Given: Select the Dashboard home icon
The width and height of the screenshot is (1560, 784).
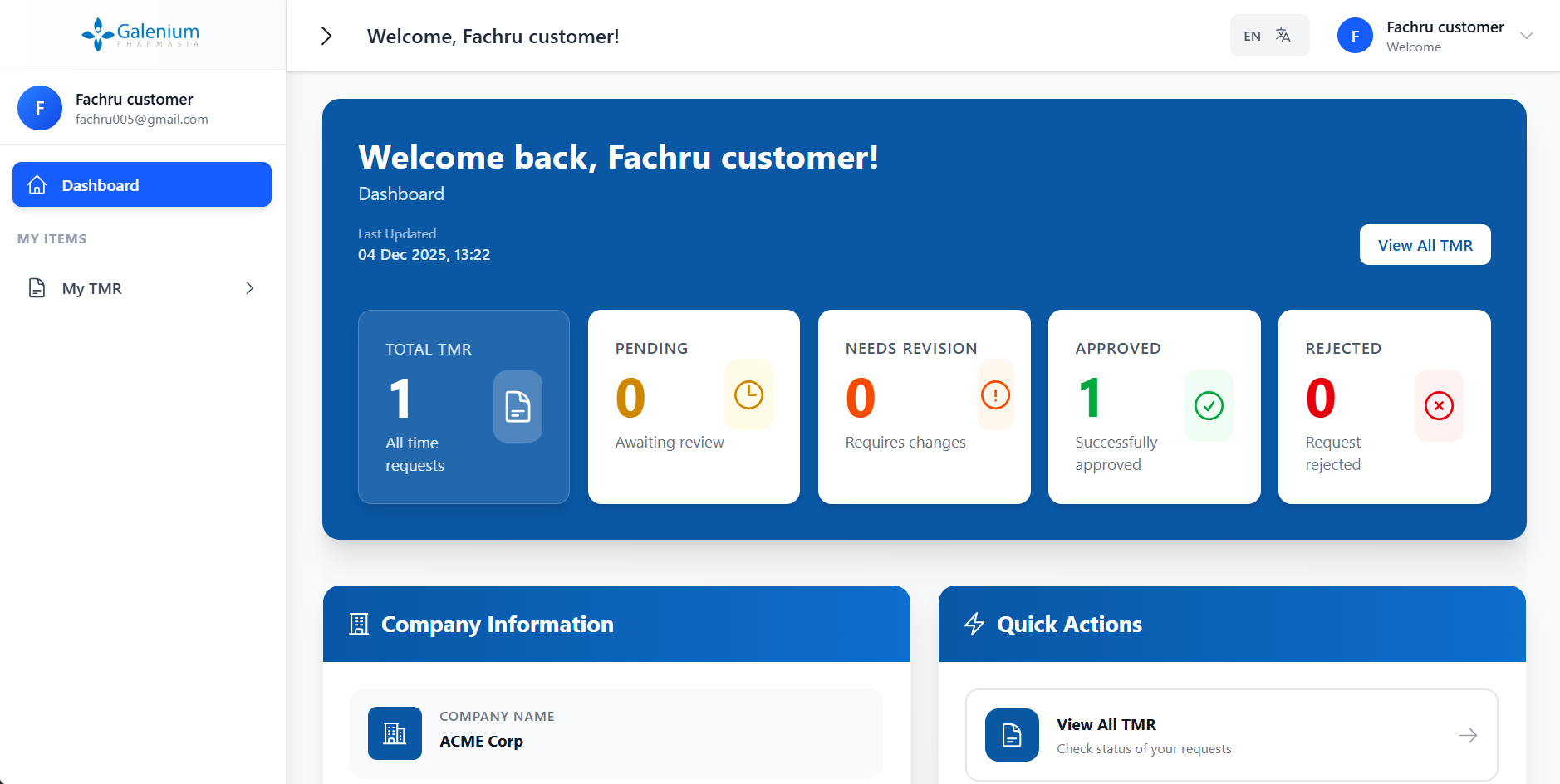Looking at the screenshot, I should coord(37,184).
